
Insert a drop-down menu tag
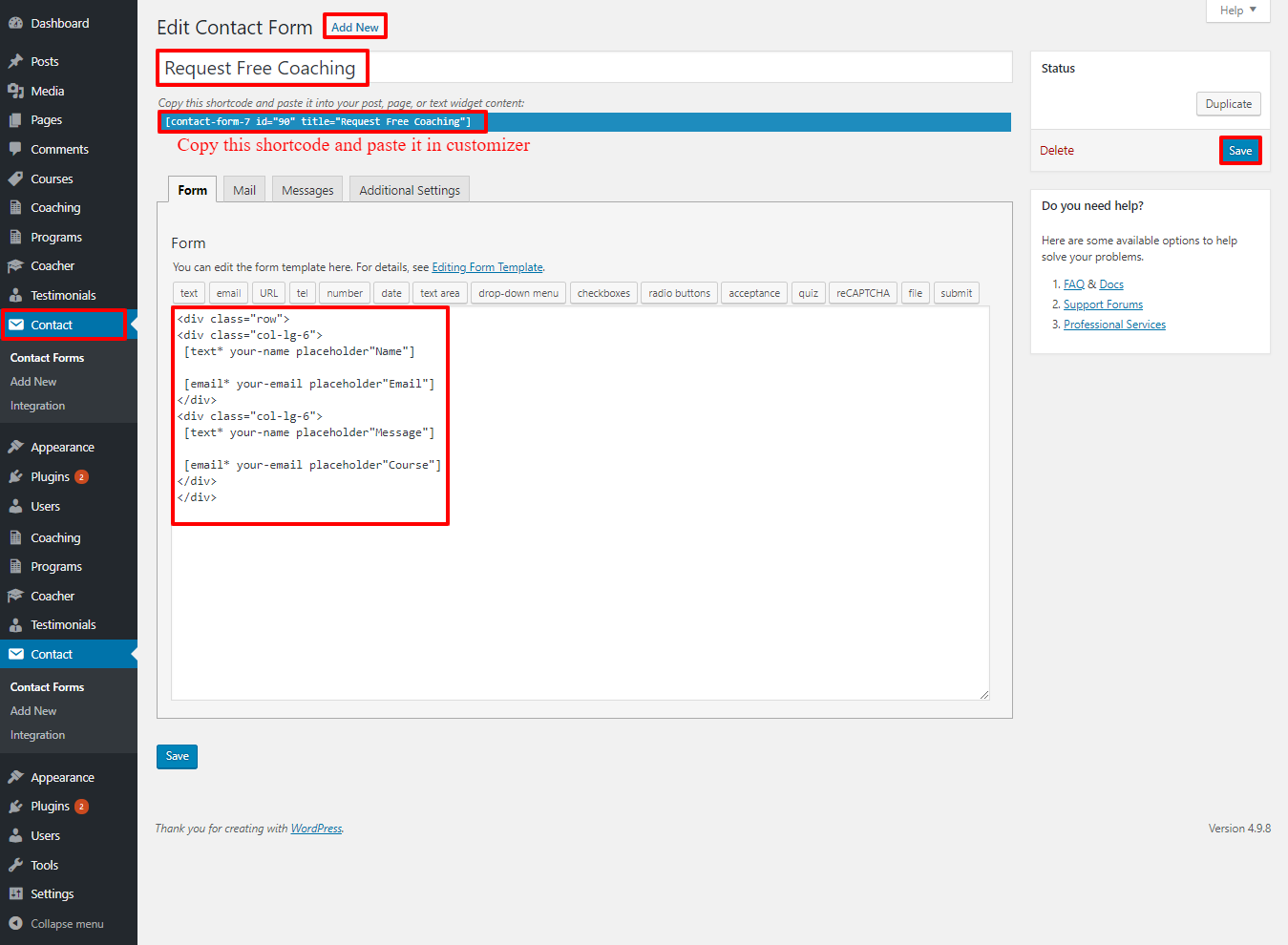click(x=518, y=293)
